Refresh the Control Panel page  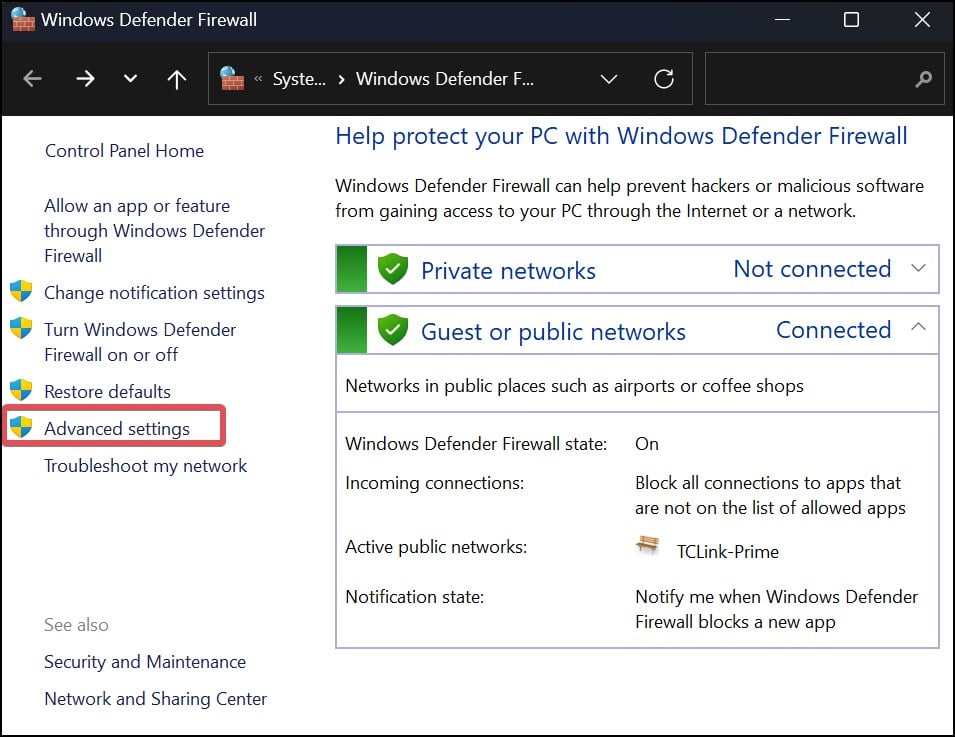pyautogui.click(x=664, y=79)
